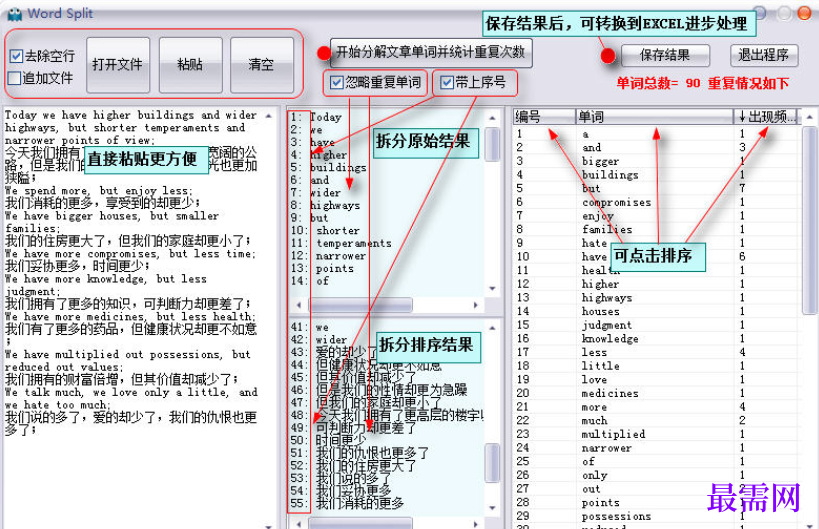This screenshot has width=819, height=529.
Task: Toggle the 去除空行 checkbox
Action: point(16,56)
